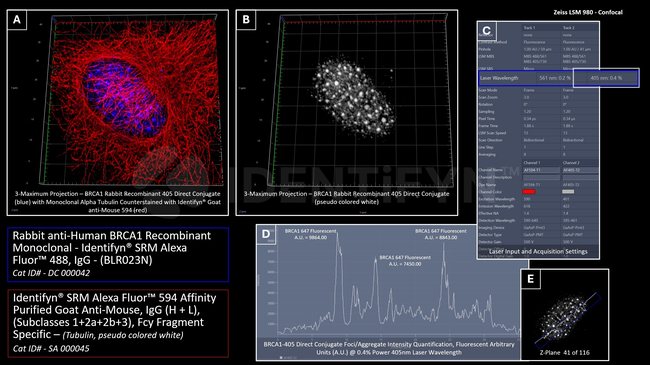Click the Dye Name row label
This screenshot has width=650, height=365.
click(488, 185)
